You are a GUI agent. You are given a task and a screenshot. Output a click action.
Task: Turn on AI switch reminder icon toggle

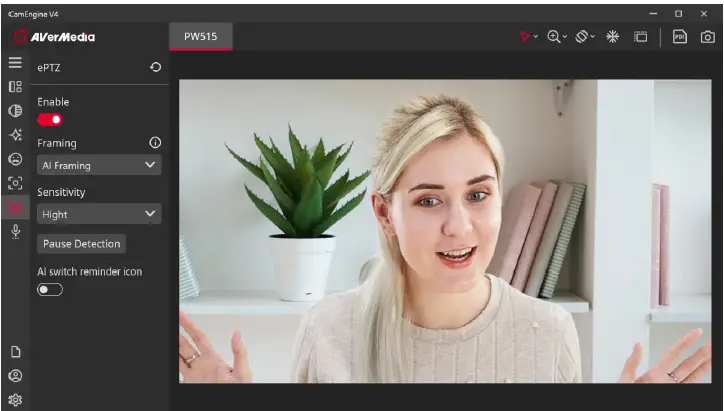50,290
